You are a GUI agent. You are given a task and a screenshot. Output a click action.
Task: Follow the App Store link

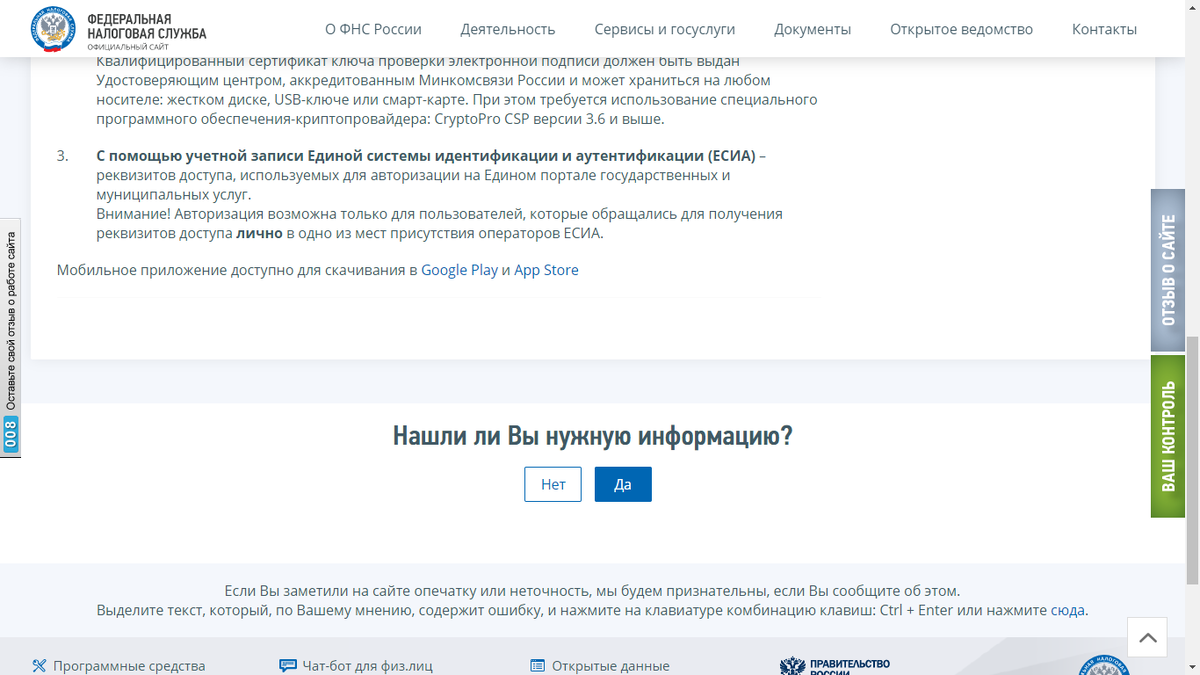[x=546, y=269]
